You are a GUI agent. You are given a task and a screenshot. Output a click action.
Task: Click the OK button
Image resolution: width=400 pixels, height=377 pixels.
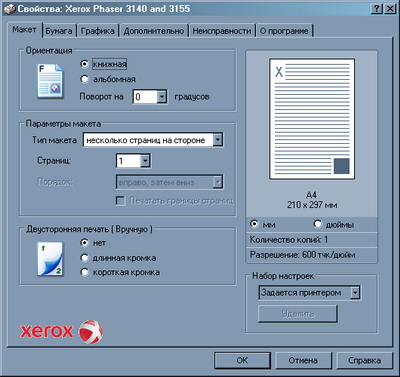click(242, 360)
